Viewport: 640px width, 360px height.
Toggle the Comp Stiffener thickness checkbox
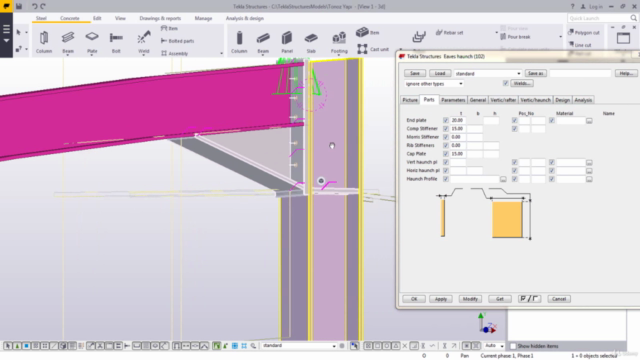point(446,129)
